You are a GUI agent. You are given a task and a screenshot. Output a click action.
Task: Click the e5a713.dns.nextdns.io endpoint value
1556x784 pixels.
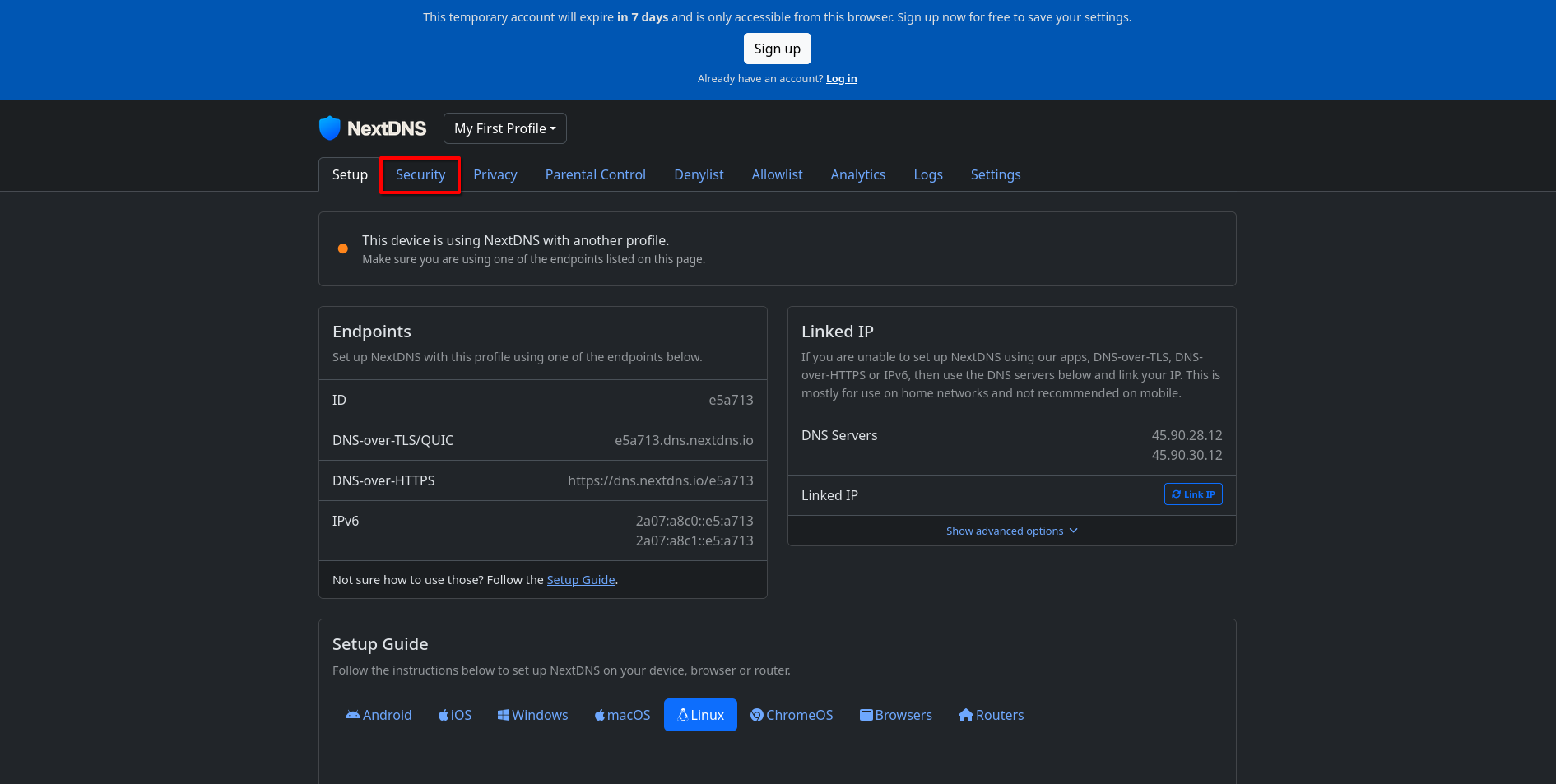[x=684, y=440]
